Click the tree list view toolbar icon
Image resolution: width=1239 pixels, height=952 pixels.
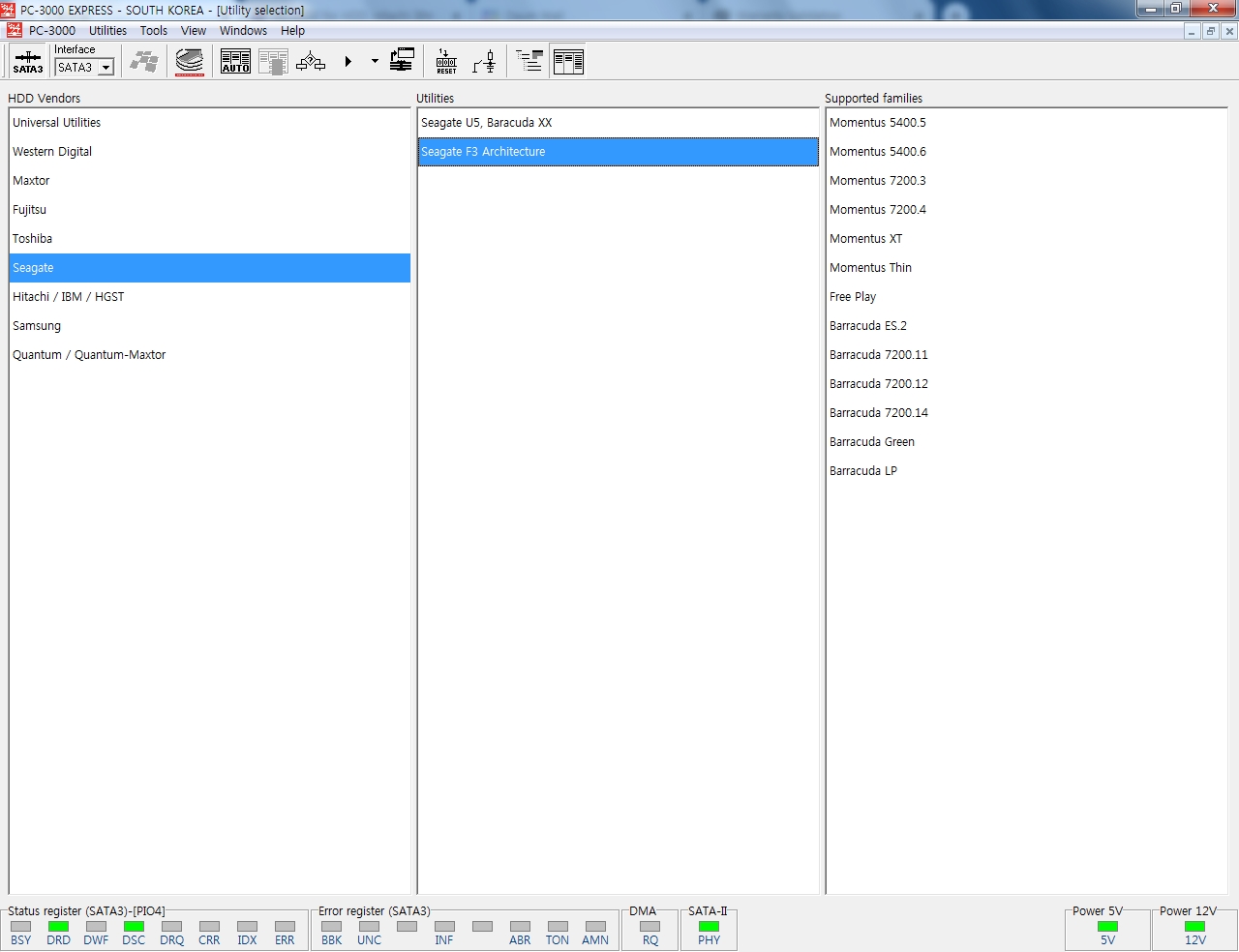(529, 62)
